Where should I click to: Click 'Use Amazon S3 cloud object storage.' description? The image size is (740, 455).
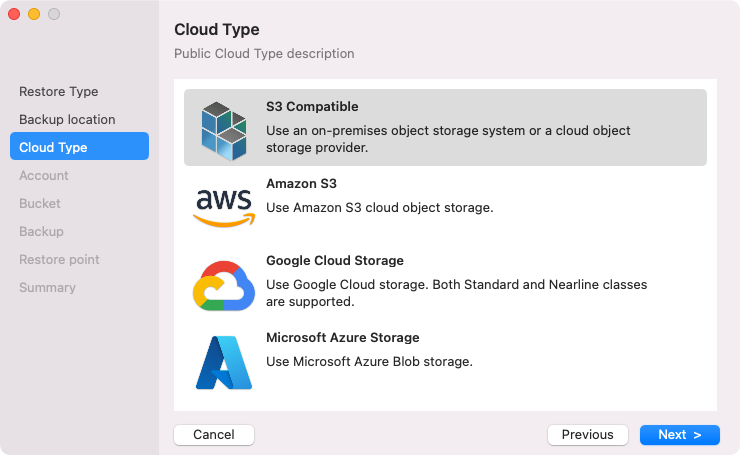379,208
